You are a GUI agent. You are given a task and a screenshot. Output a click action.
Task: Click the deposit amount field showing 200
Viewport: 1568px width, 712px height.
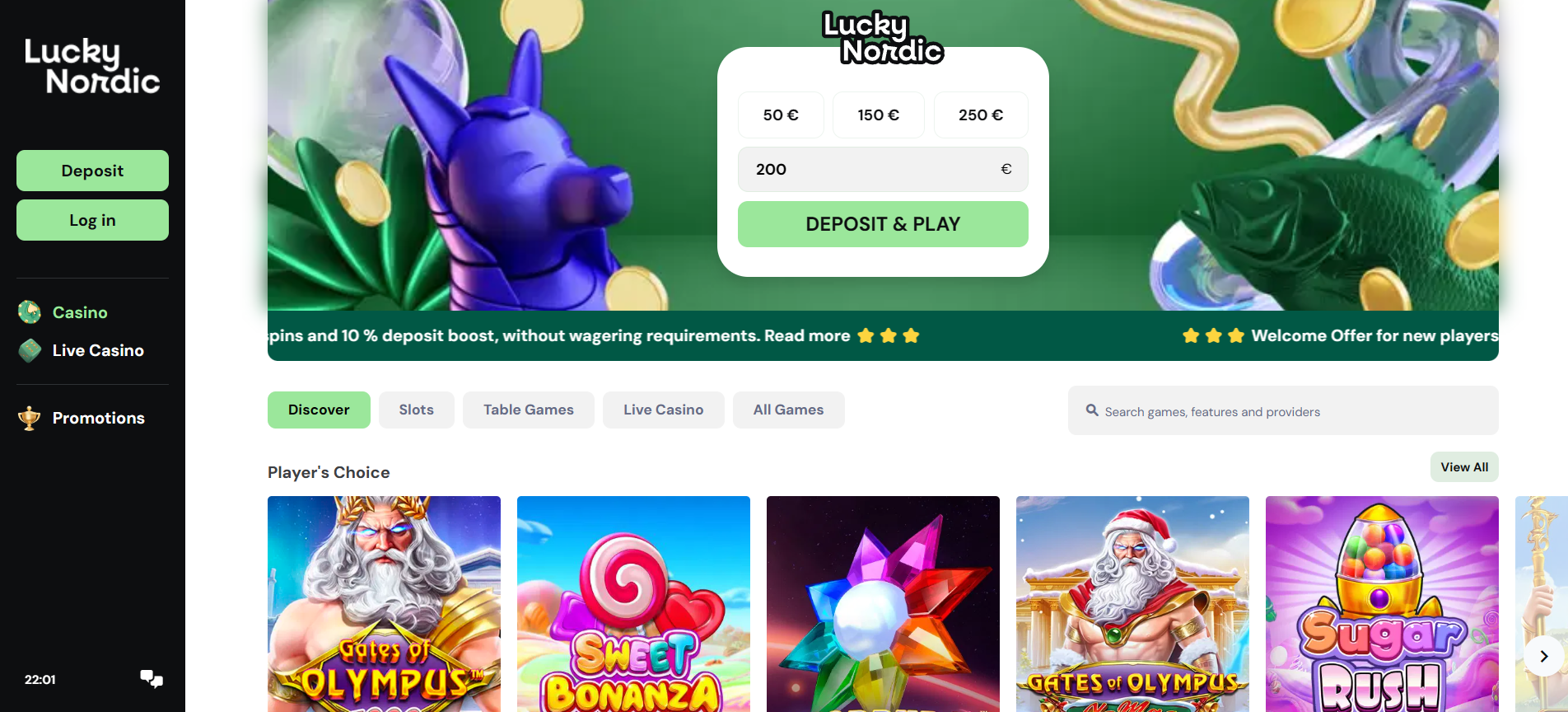[x=883, y=169]
